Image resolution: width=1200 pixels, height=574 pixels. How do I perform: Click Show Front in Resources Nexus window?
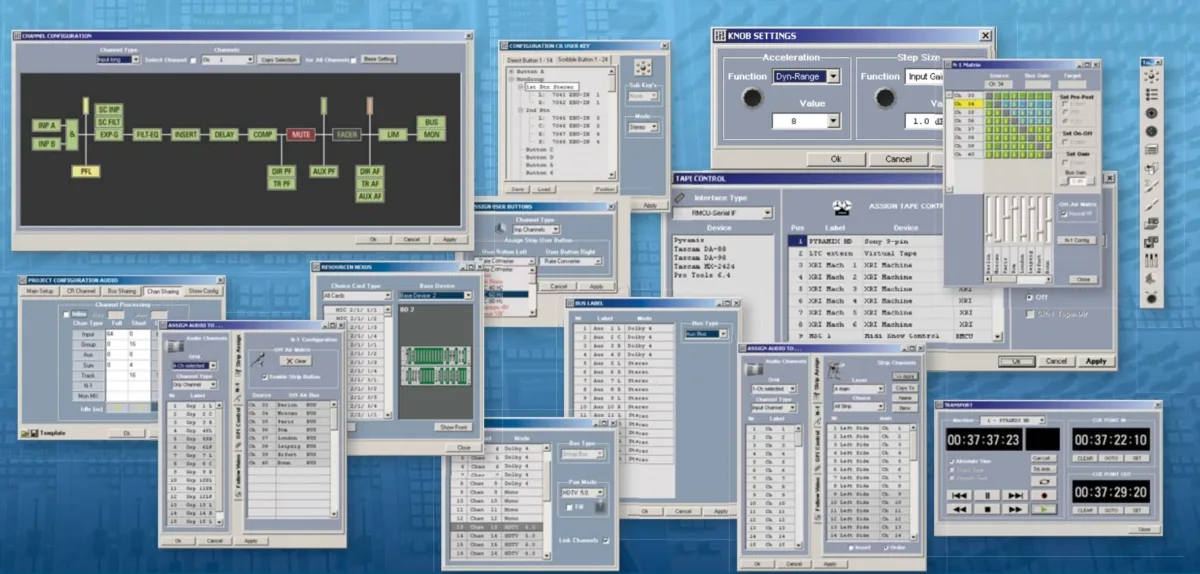(x=454, y=427)
